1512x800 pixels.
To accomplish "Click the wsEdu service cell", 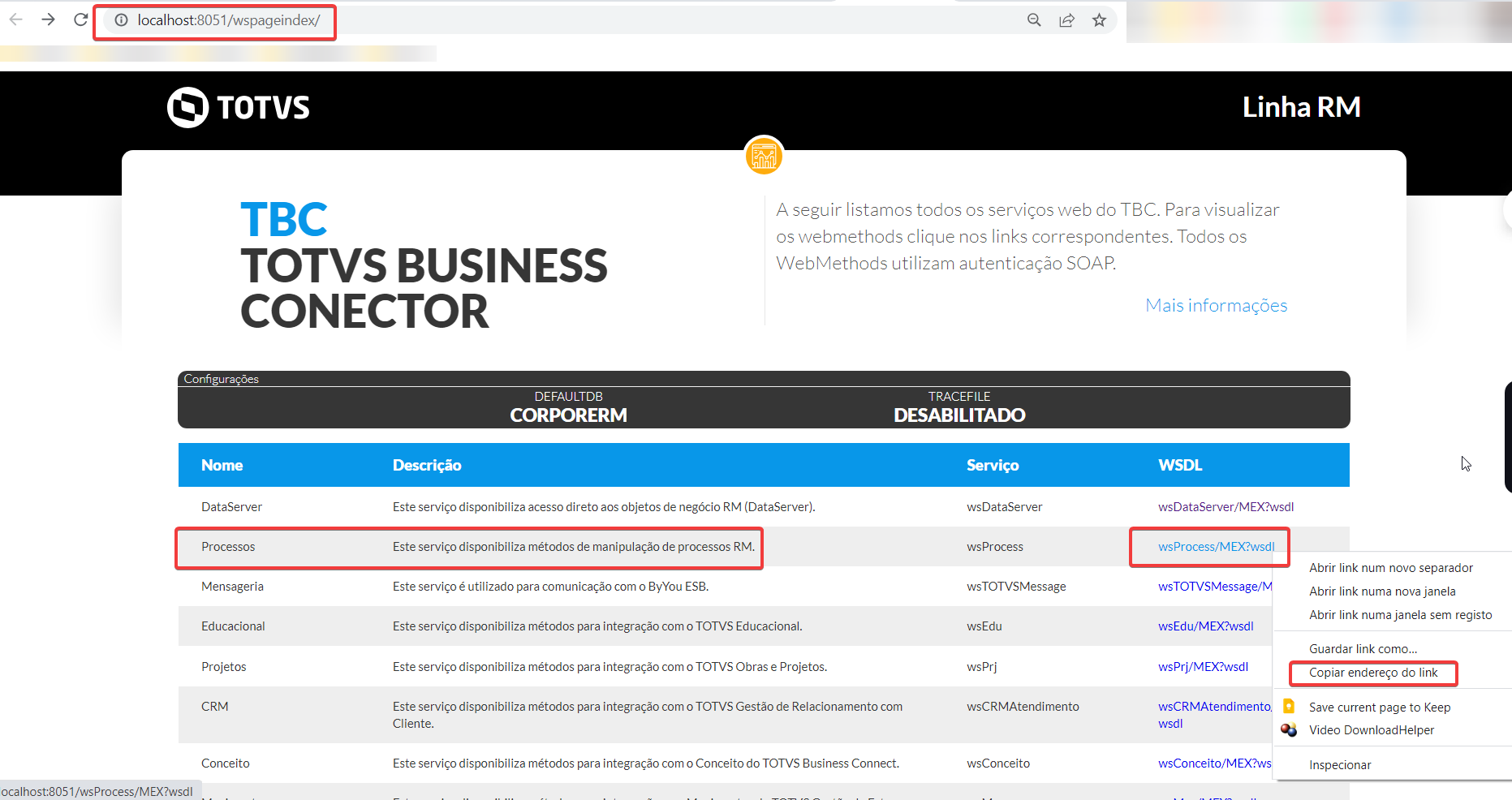I will [984, 626].
